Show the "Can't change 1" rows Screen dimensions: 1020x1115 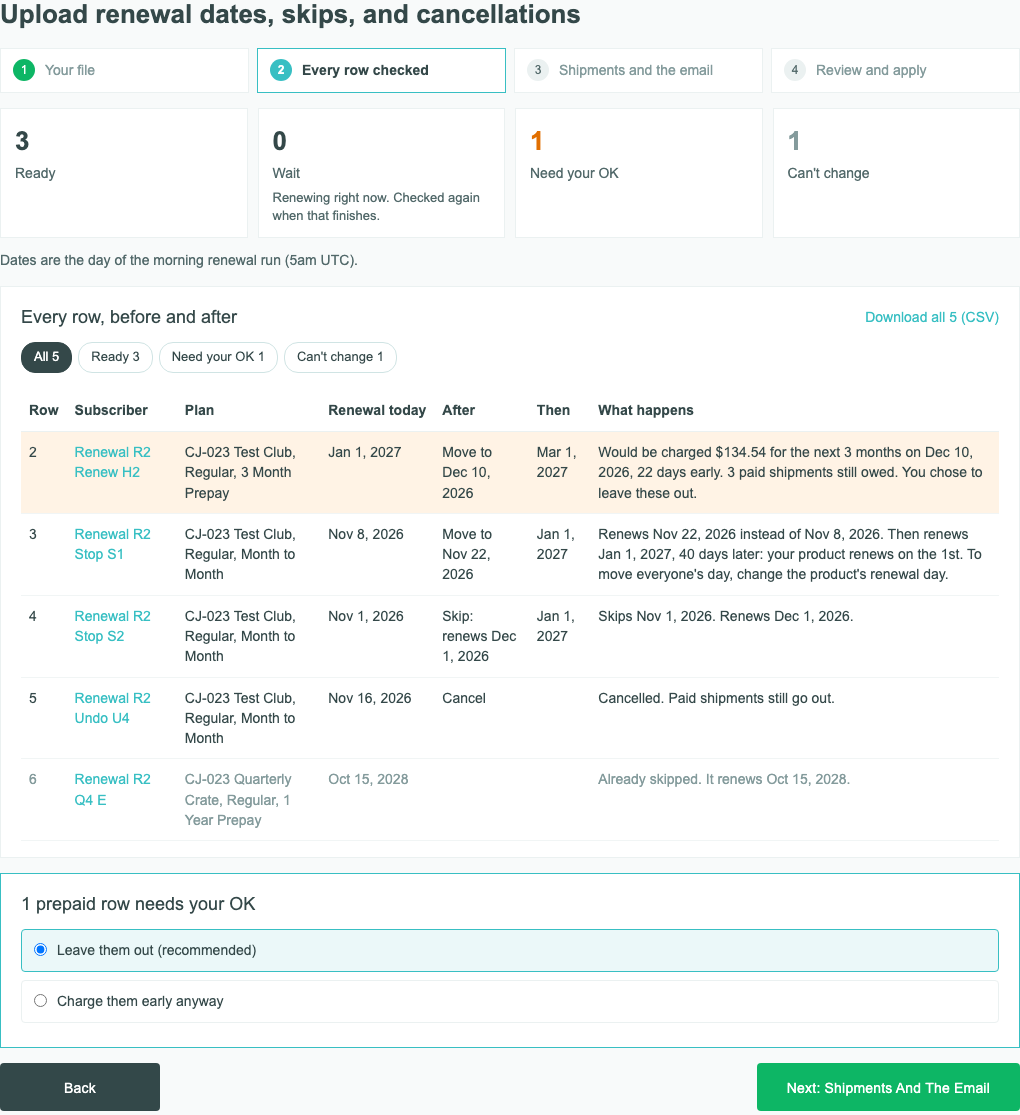coord(340,357)
